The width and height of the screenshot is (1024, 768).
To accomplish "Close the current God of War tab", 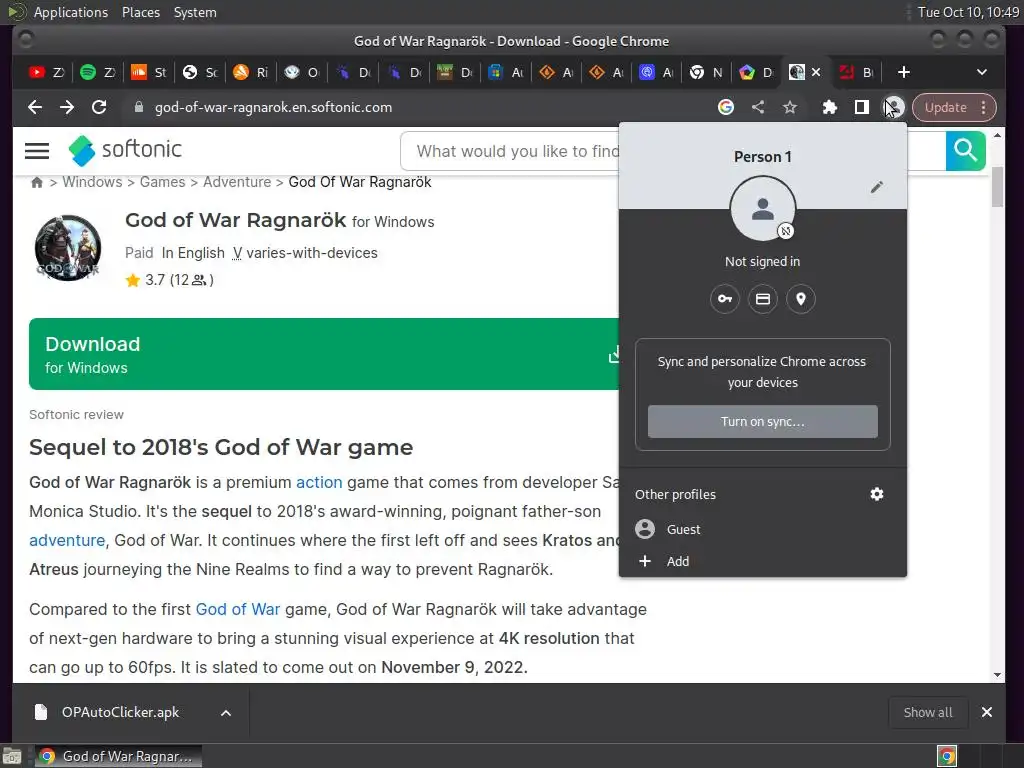I will point(816,72).
